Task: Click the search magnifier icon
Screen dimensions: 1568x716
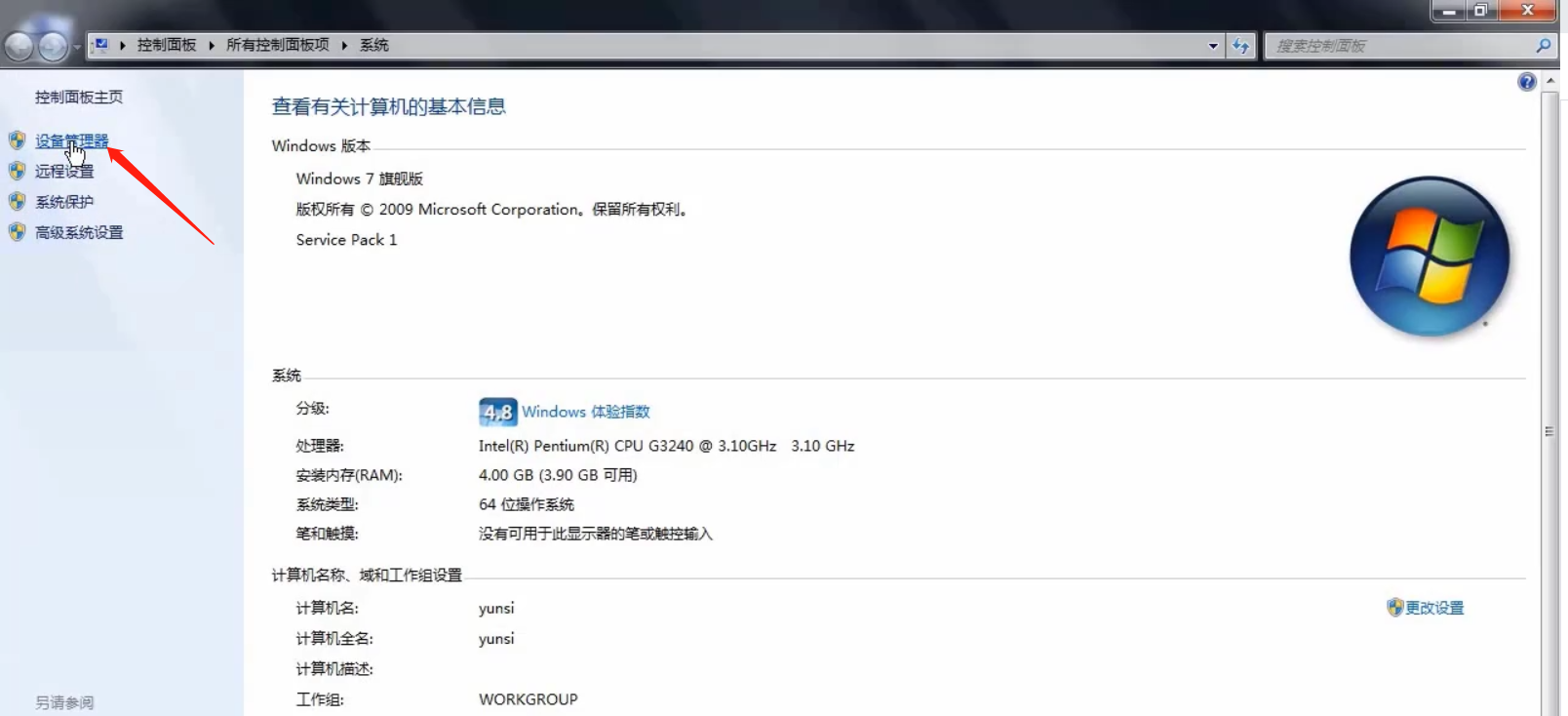Action: [1543, 46]
